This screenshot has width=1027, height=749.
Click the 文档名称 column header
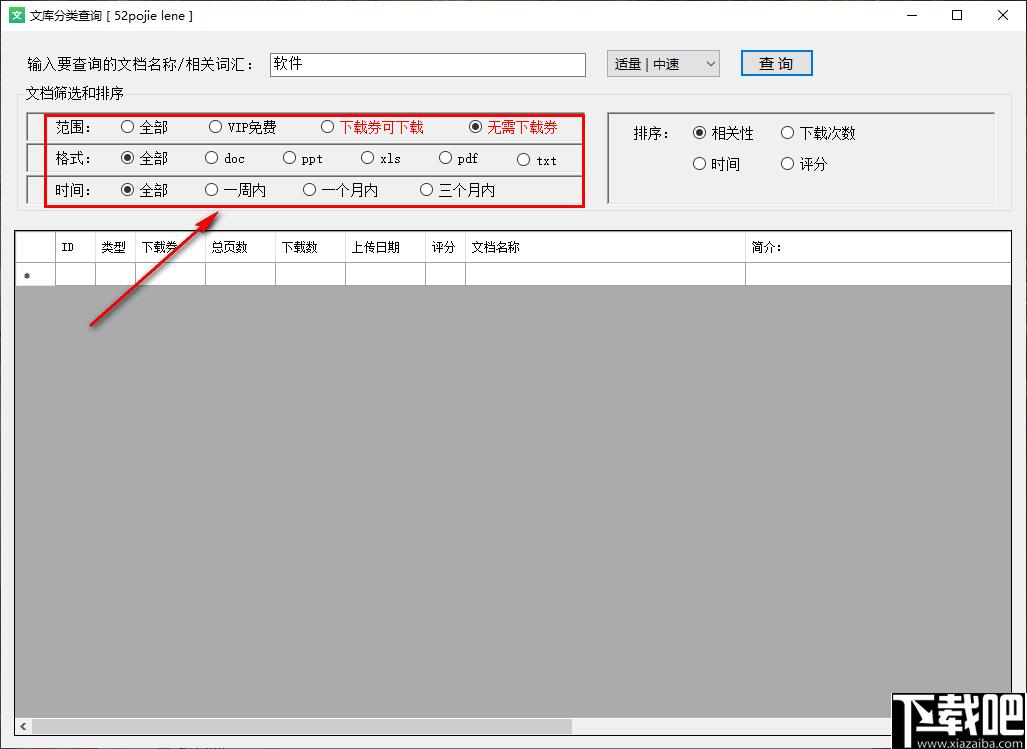point(605,247)
